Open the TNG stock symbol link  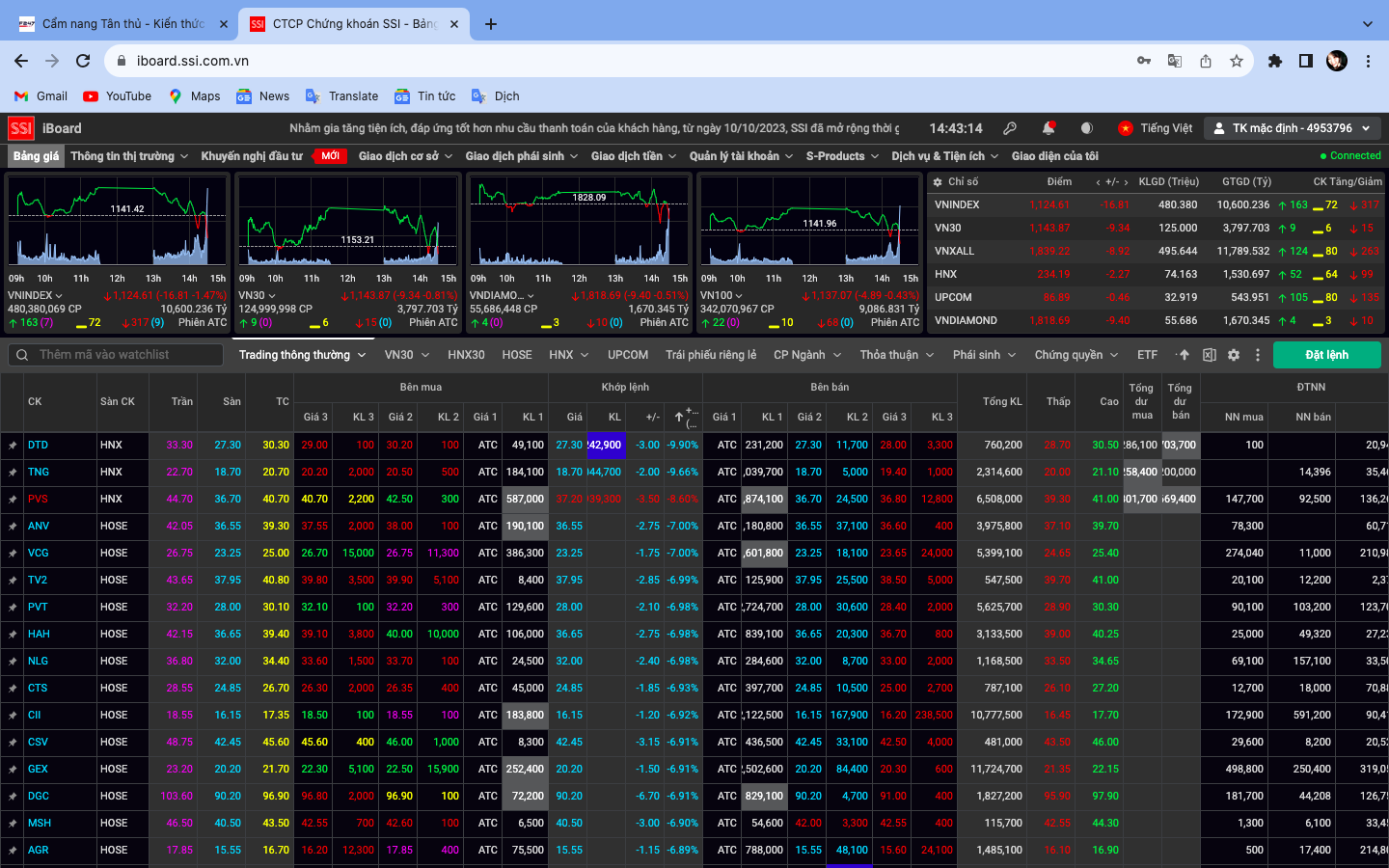(x=39, y=473)
